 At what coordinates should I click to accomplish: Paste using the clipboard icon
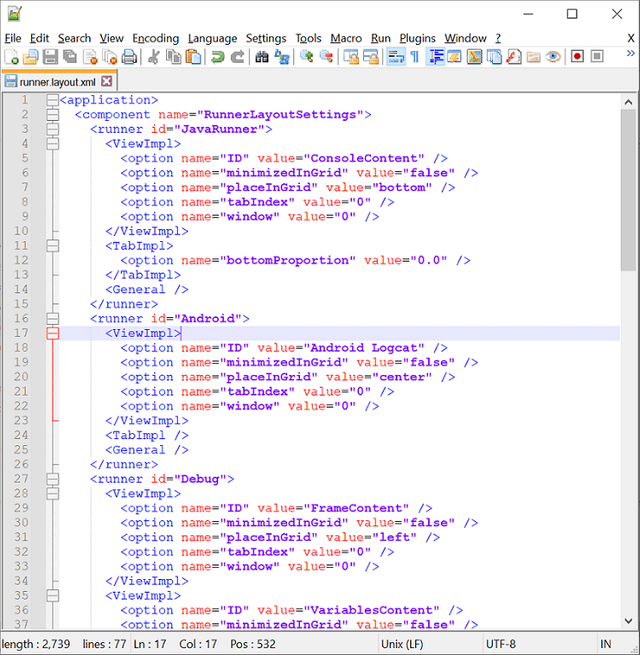[x=193, y=57]
